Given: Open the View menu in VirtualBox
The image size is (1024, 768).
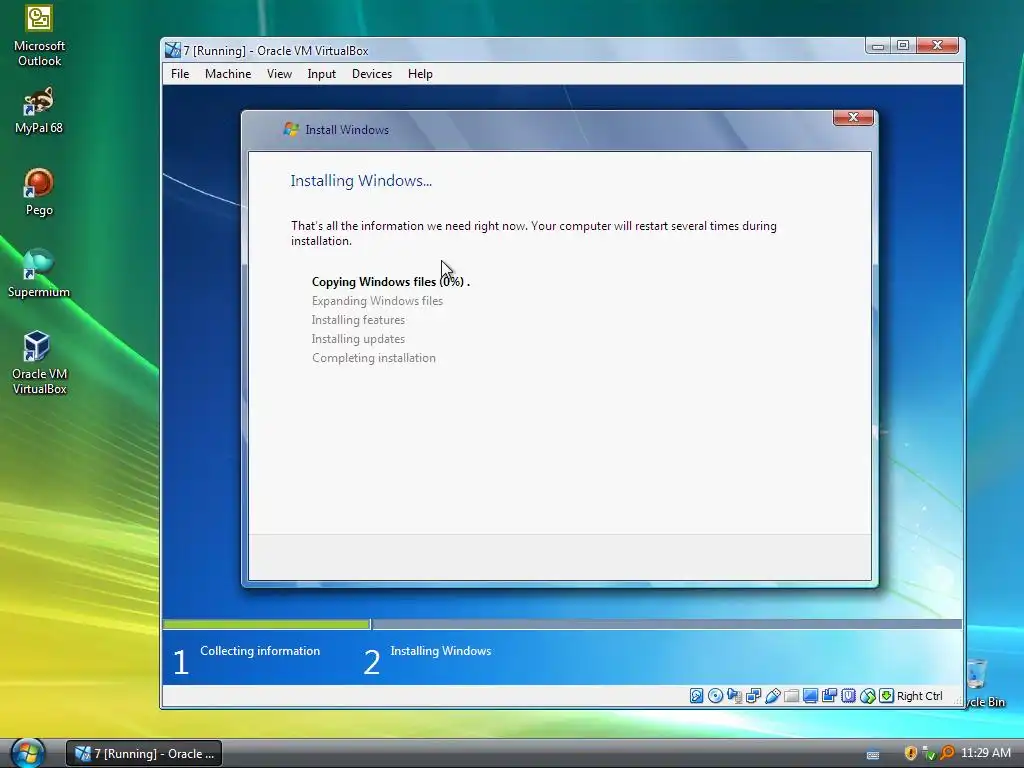Looking at the screenshot, I should [x=280, y=74].
